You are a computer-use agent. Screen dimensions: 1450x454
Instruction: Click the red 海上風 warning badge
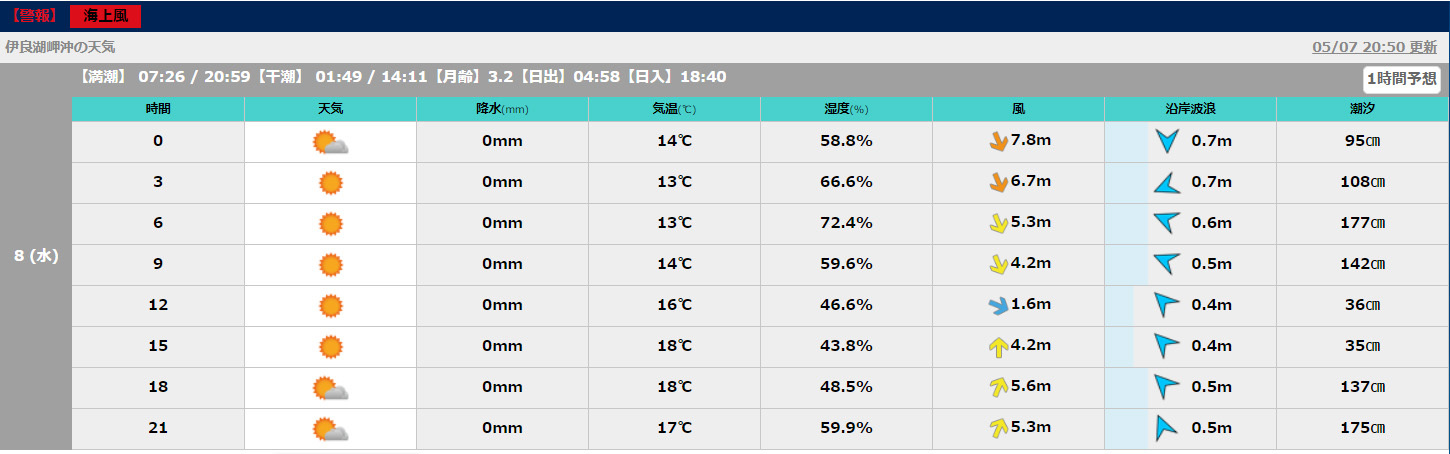click(105, 16)
